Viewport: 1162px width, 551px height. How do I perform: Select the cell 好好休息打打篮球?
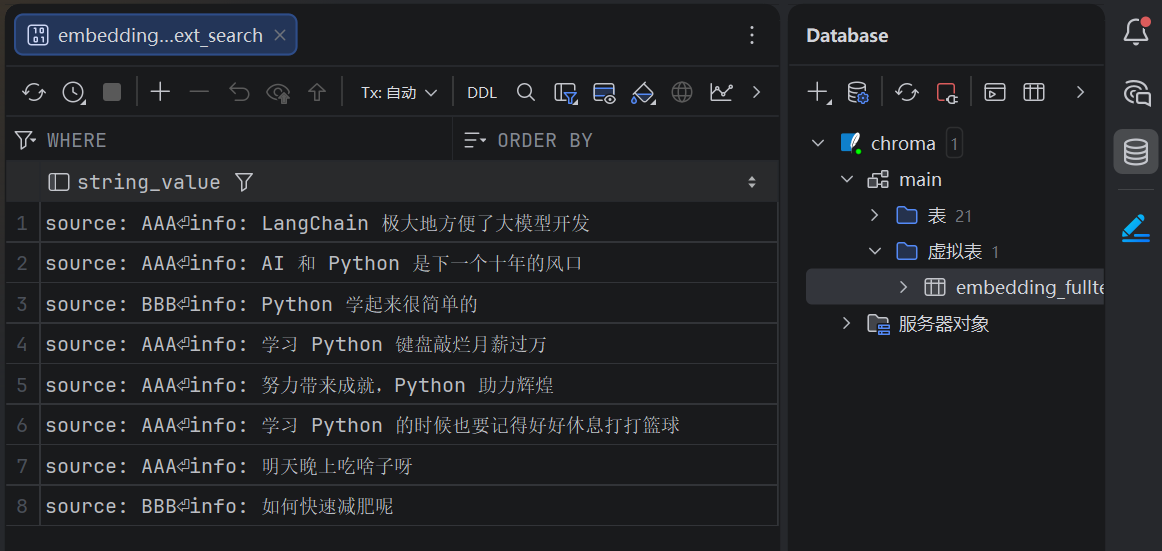[x=409, y=425]
